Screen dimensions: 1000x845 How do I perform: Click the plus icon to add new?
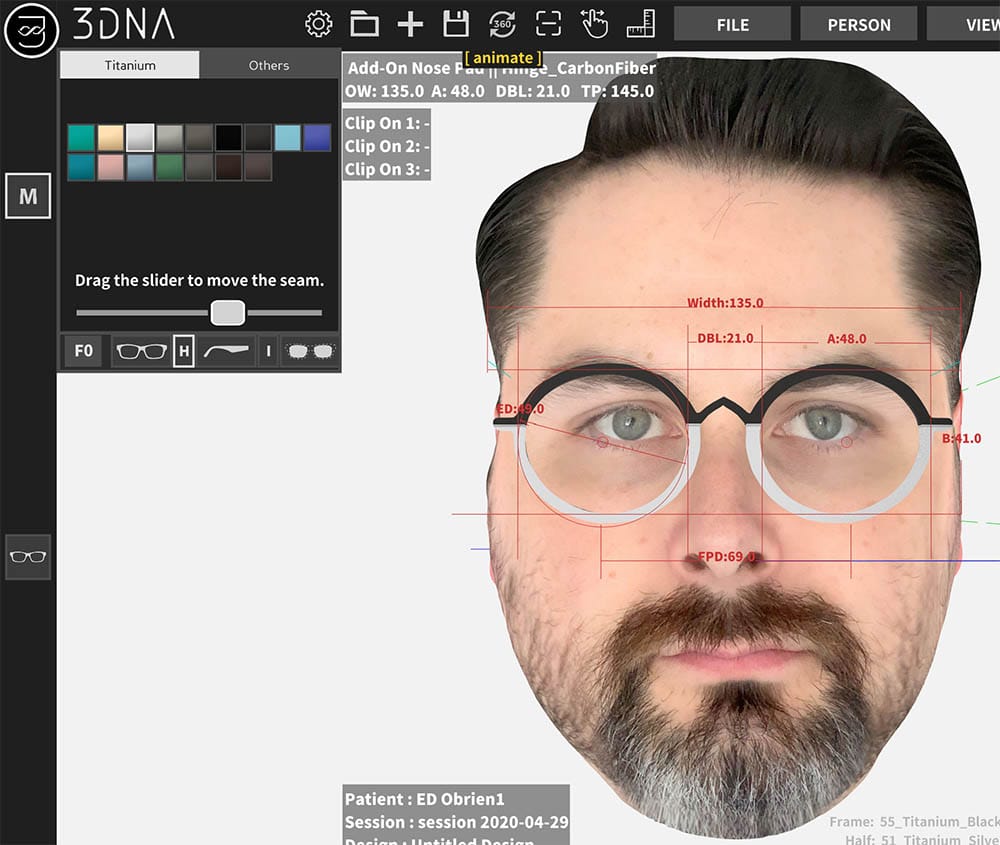pos(410,25)
